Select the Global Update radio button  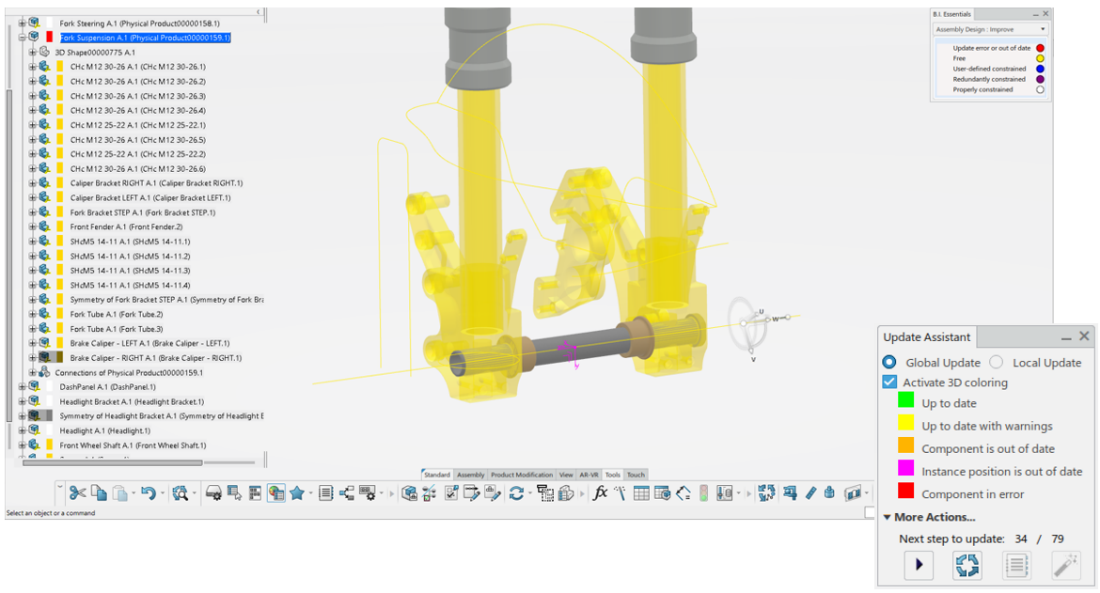click(x=889, y=362)
